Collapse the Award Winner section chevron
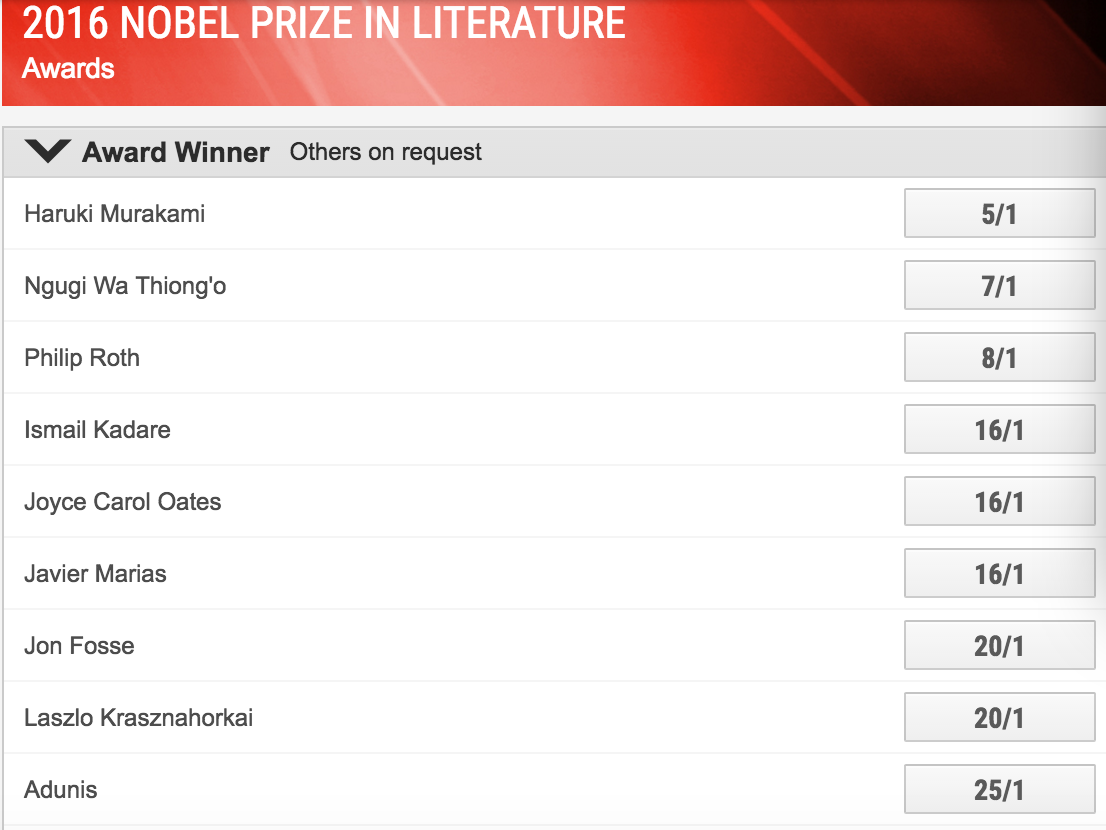 click(49, 152)
